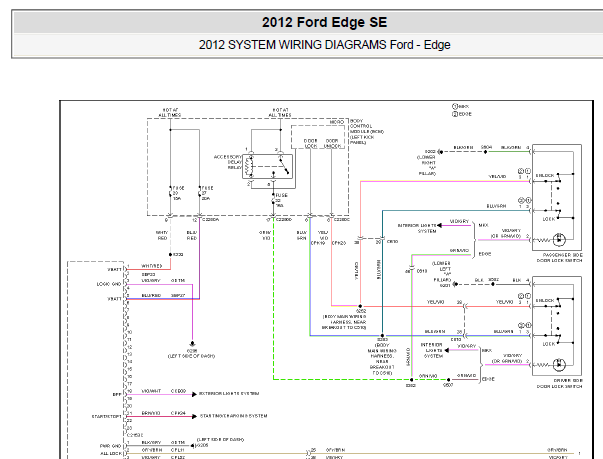603x459 pixels.
Task: Click the Accessory Delay Relay symbol
Action: 268,166
